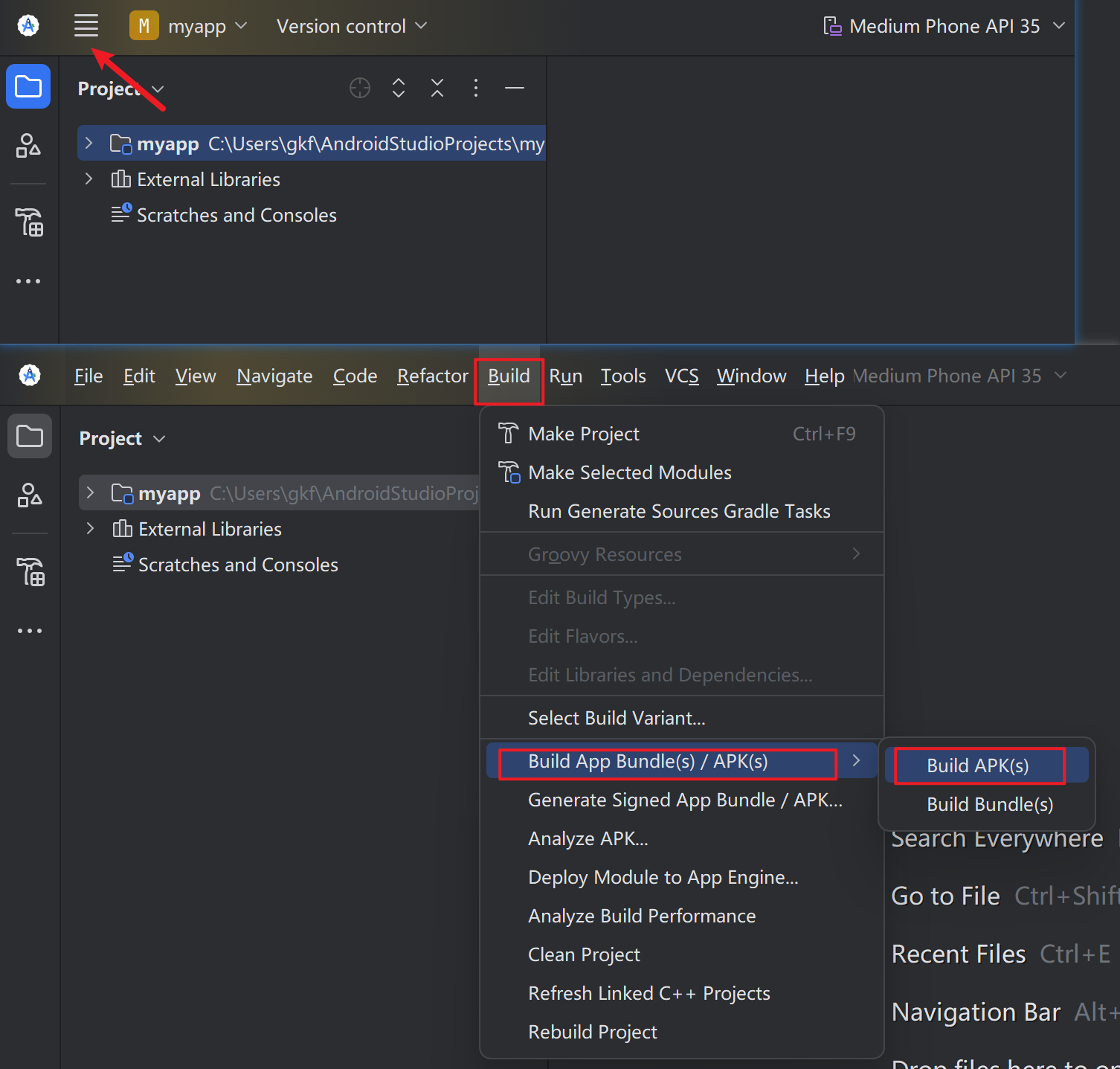
Task: Expand External Libraries in top window tree
Action: pyautogui.click(x=88, y=179)
